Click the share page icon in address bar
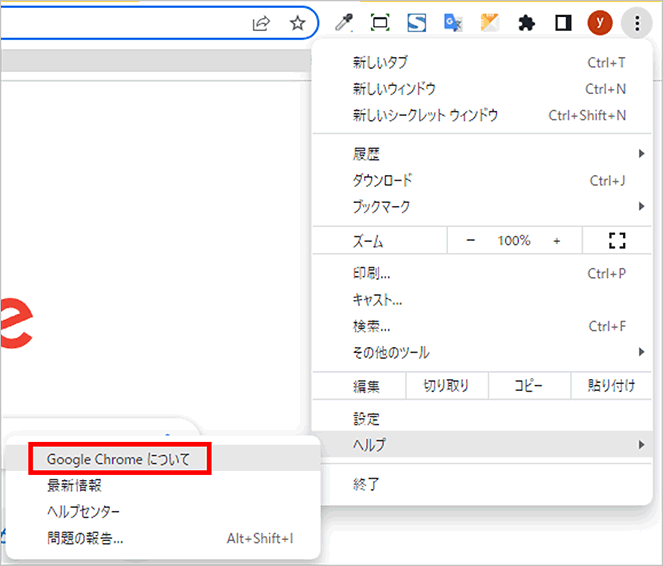663x566 pixels. (x=261, y=23)
